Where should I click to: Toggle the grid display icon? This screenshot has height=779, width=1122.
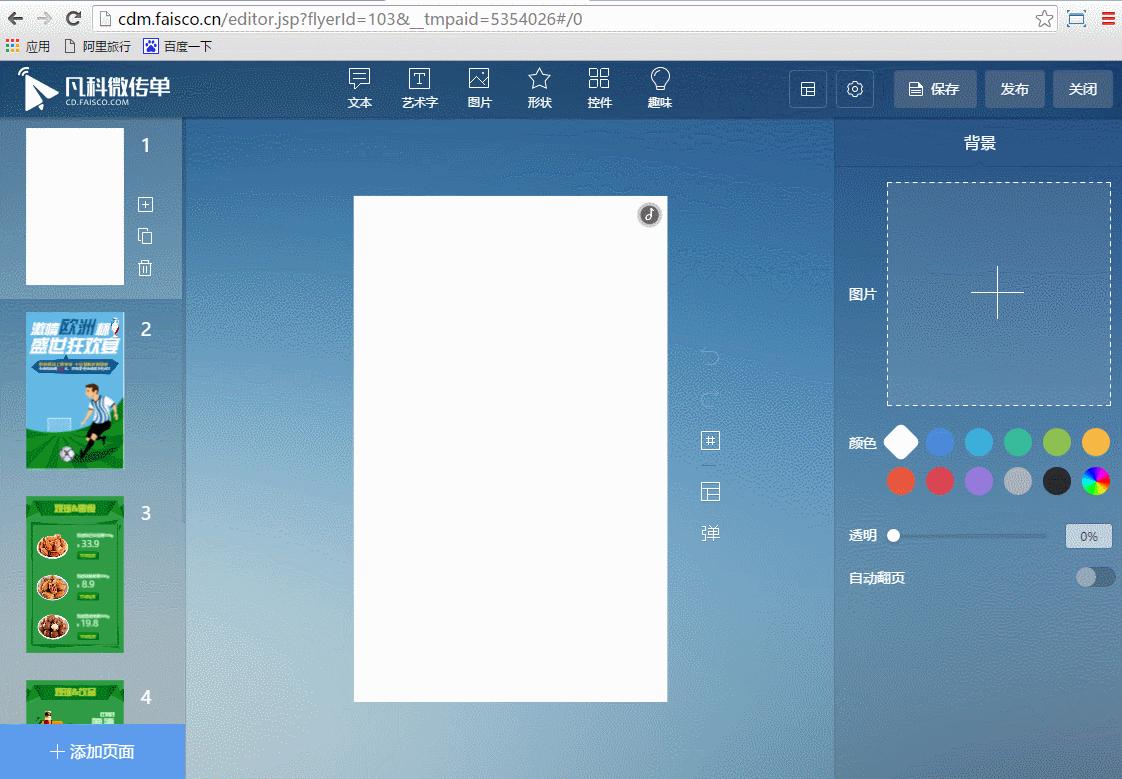click(710, 441)
